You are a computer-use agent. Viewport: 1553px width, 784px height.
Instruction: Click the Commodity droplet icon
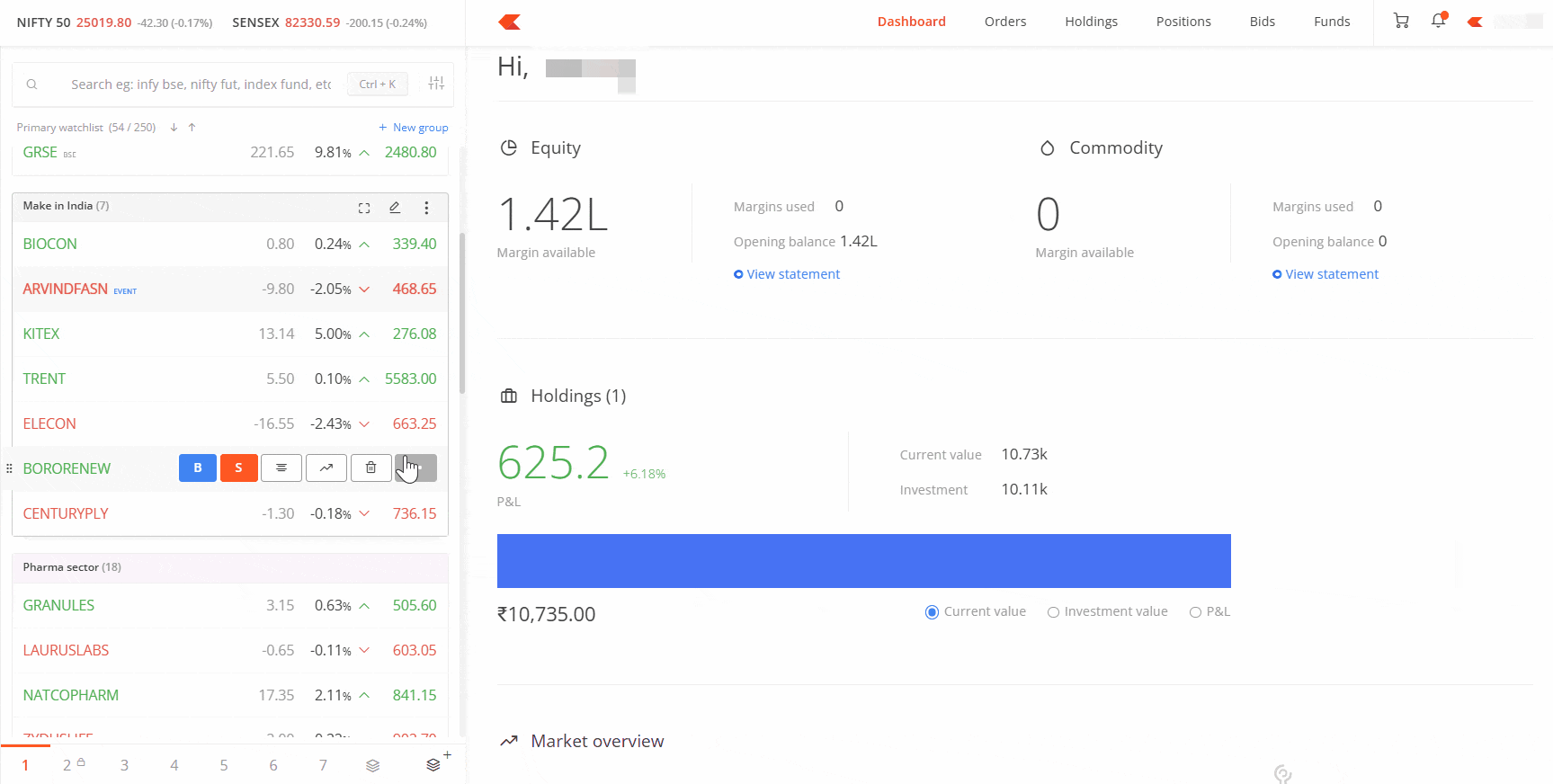[1047, 147]
